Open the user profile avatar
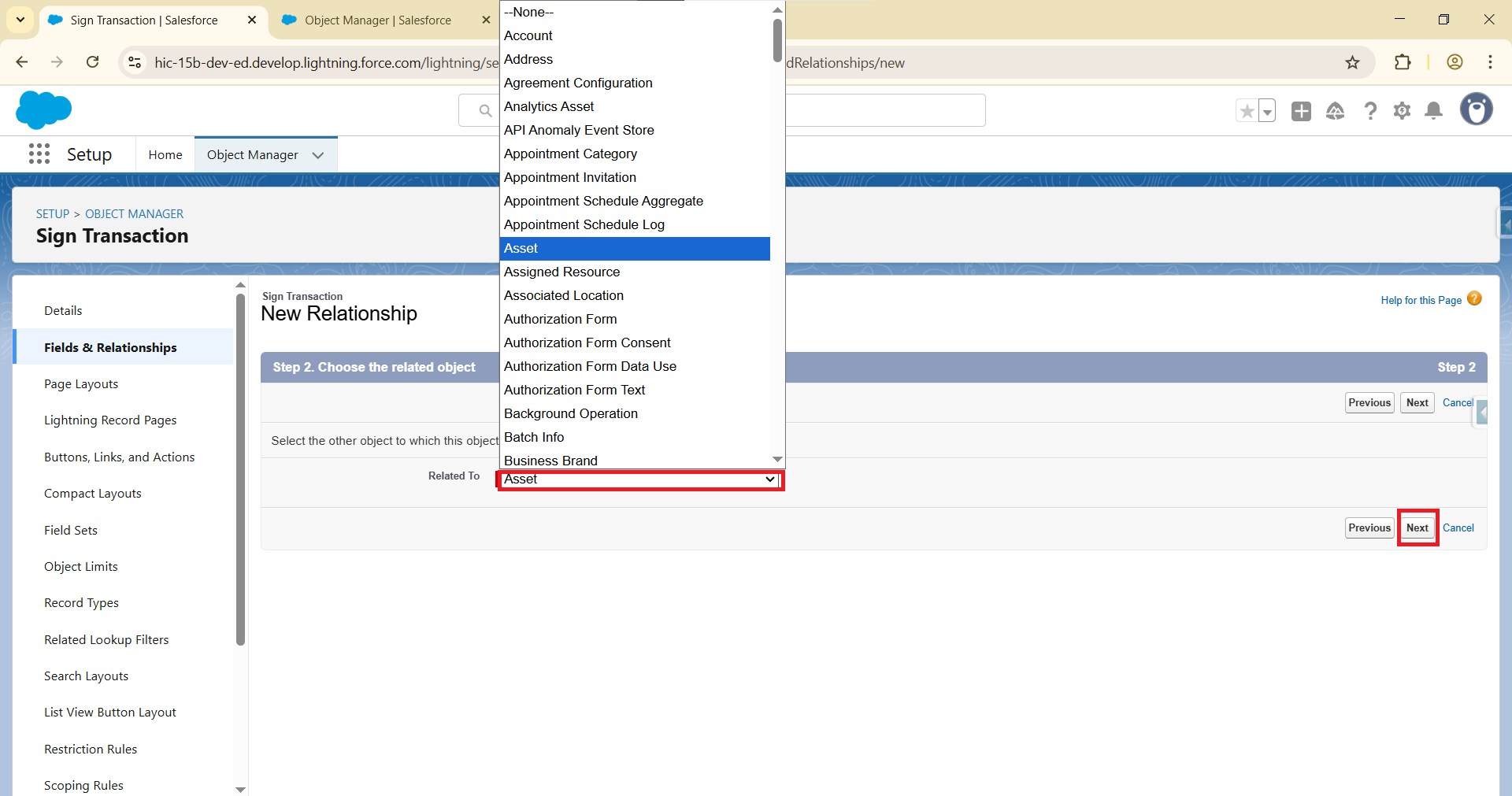The image size is (1512, 796). pyautogui.click(x=1477, y=109)
